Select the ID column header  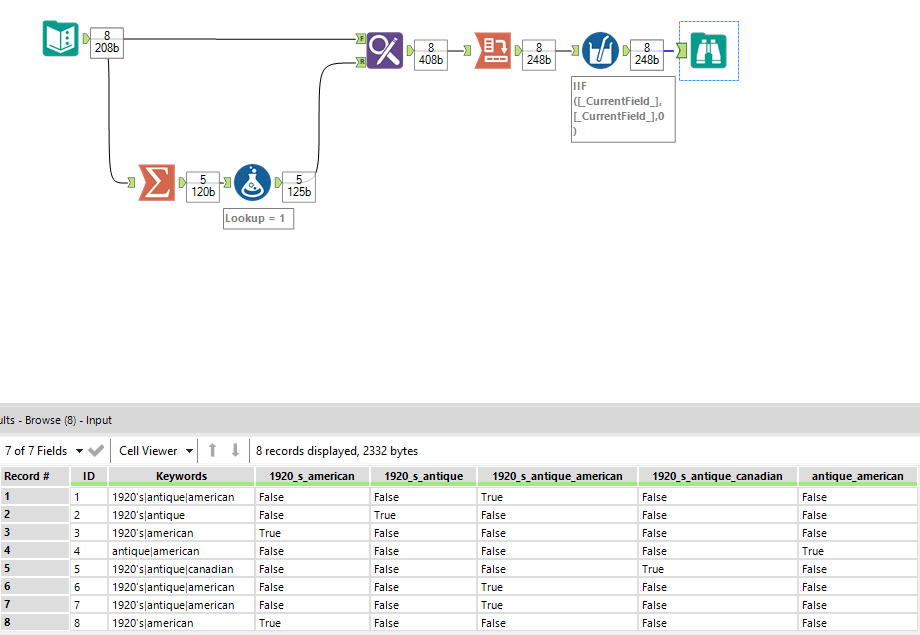[89, 476]
